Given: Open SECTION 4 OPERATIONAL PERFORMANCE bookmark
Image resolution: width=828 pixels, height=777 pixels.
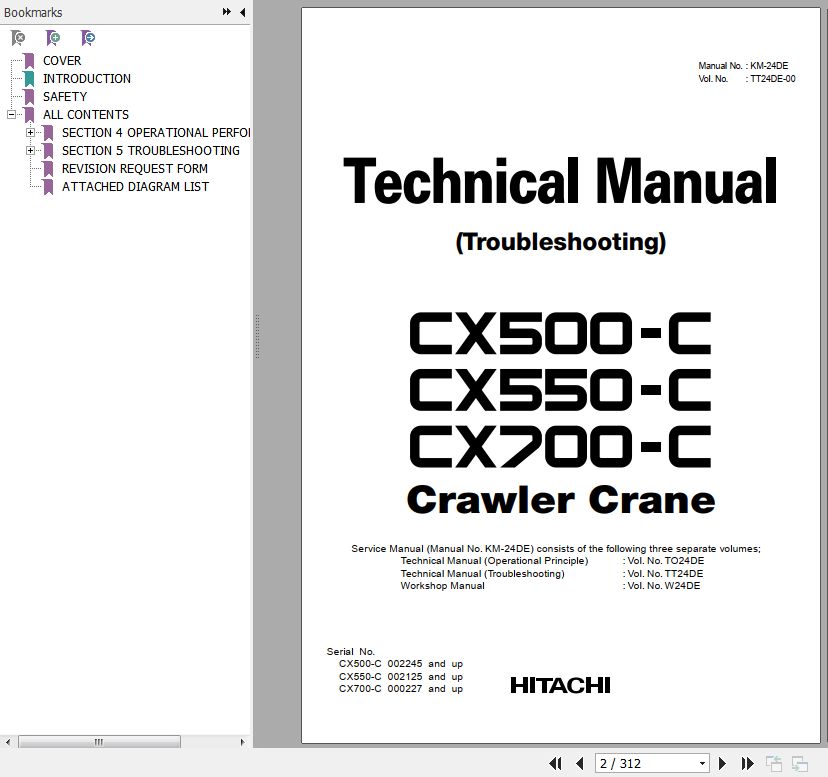Looking at the screenshot, I should pos(156,133).
